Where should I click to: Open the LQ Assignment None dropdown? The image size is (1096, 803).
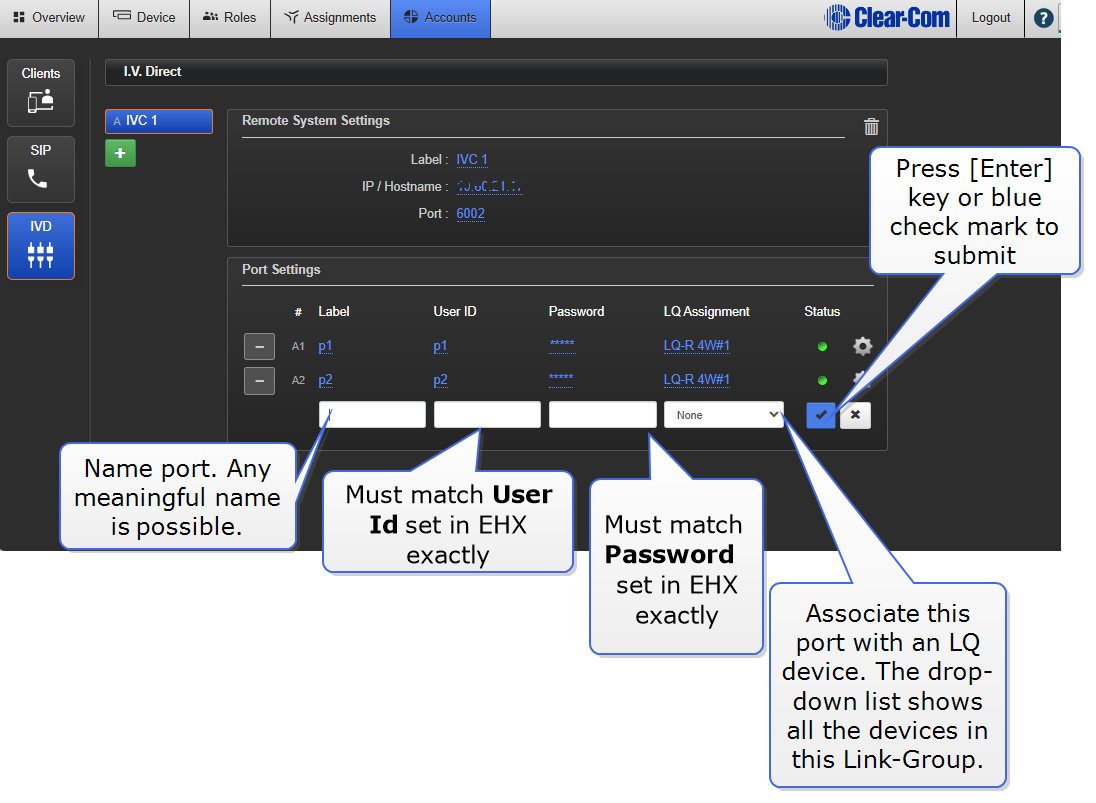click(724, 414)
